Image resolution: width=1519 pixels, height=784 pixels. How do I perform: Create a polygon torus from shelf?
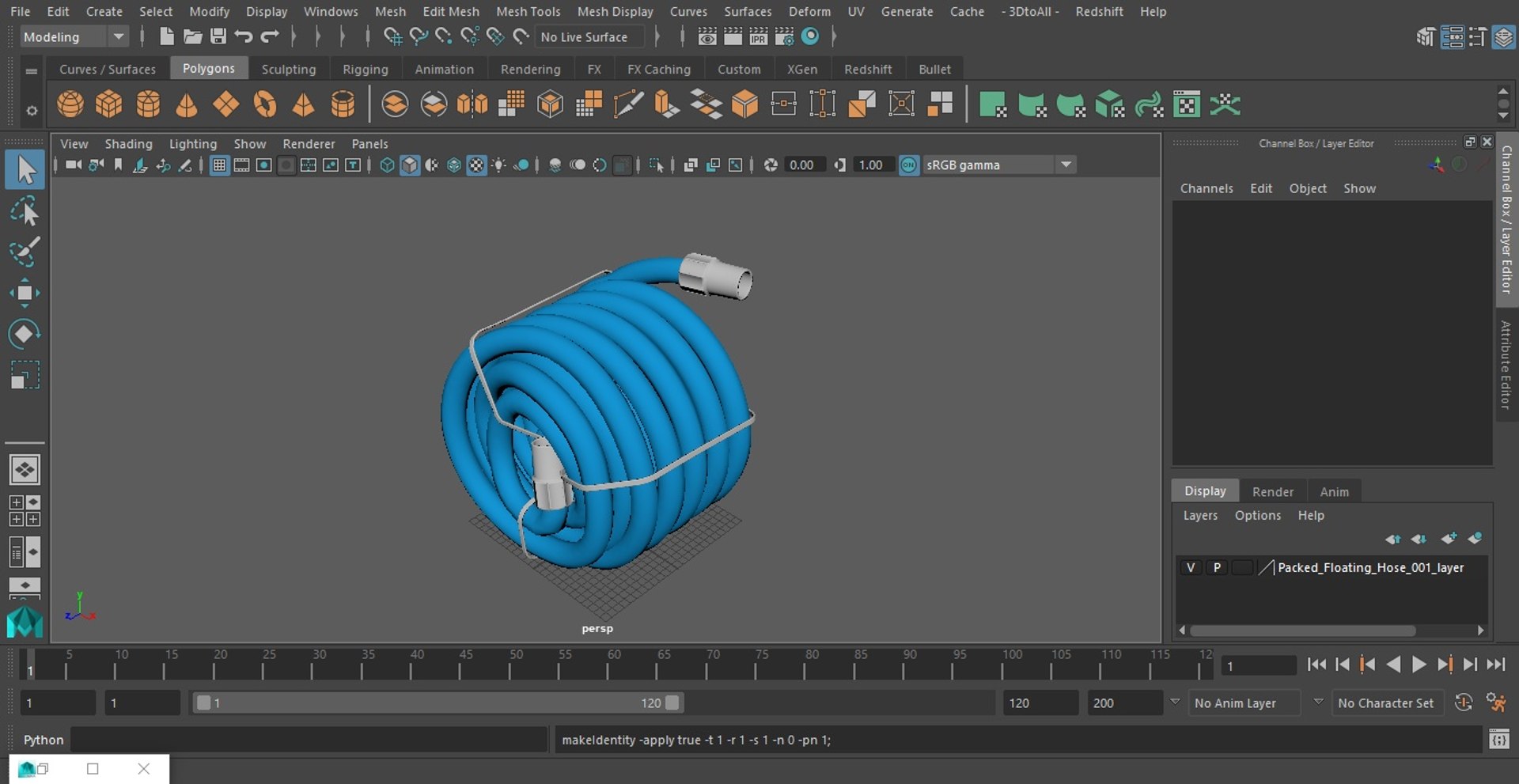pos(265,104)
